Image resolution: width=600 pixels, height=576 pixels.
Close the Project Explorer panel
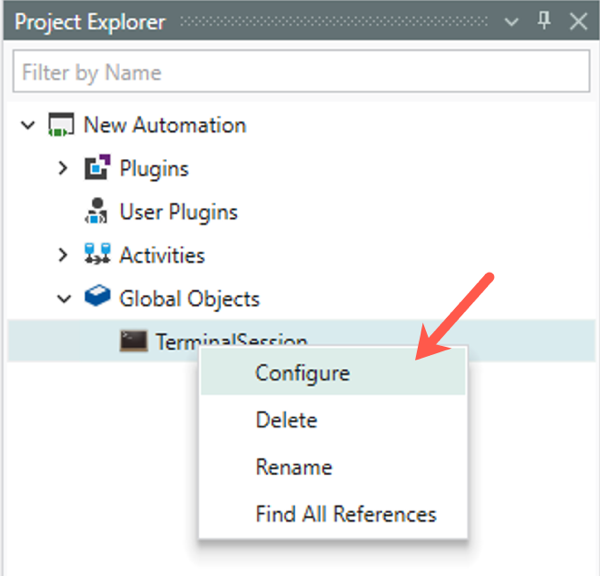tap(578, 21)
